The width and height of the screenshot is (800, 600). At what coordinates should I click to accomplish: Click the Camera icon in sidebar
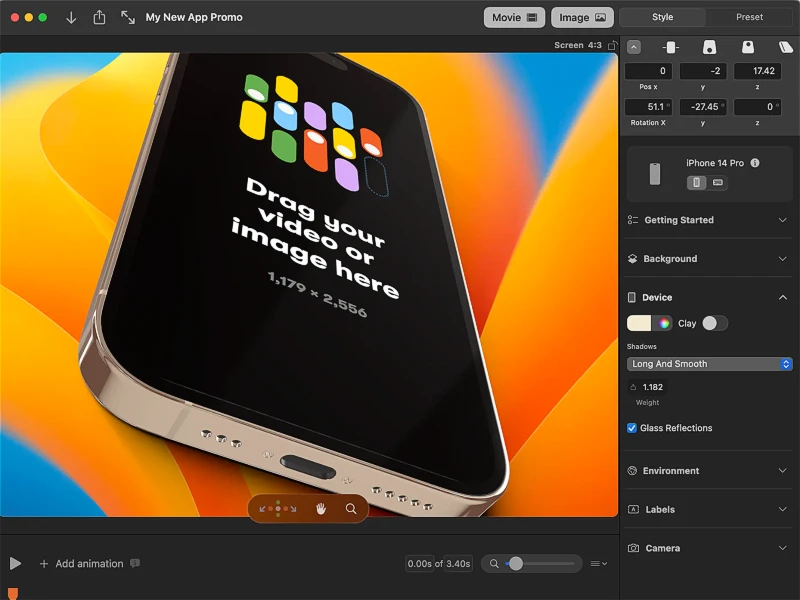point(633,548)
